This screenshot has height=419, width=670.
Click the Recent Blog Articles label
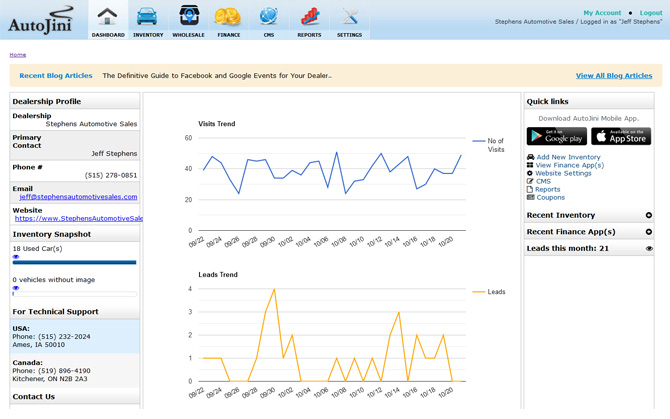[x=56, y=76]
